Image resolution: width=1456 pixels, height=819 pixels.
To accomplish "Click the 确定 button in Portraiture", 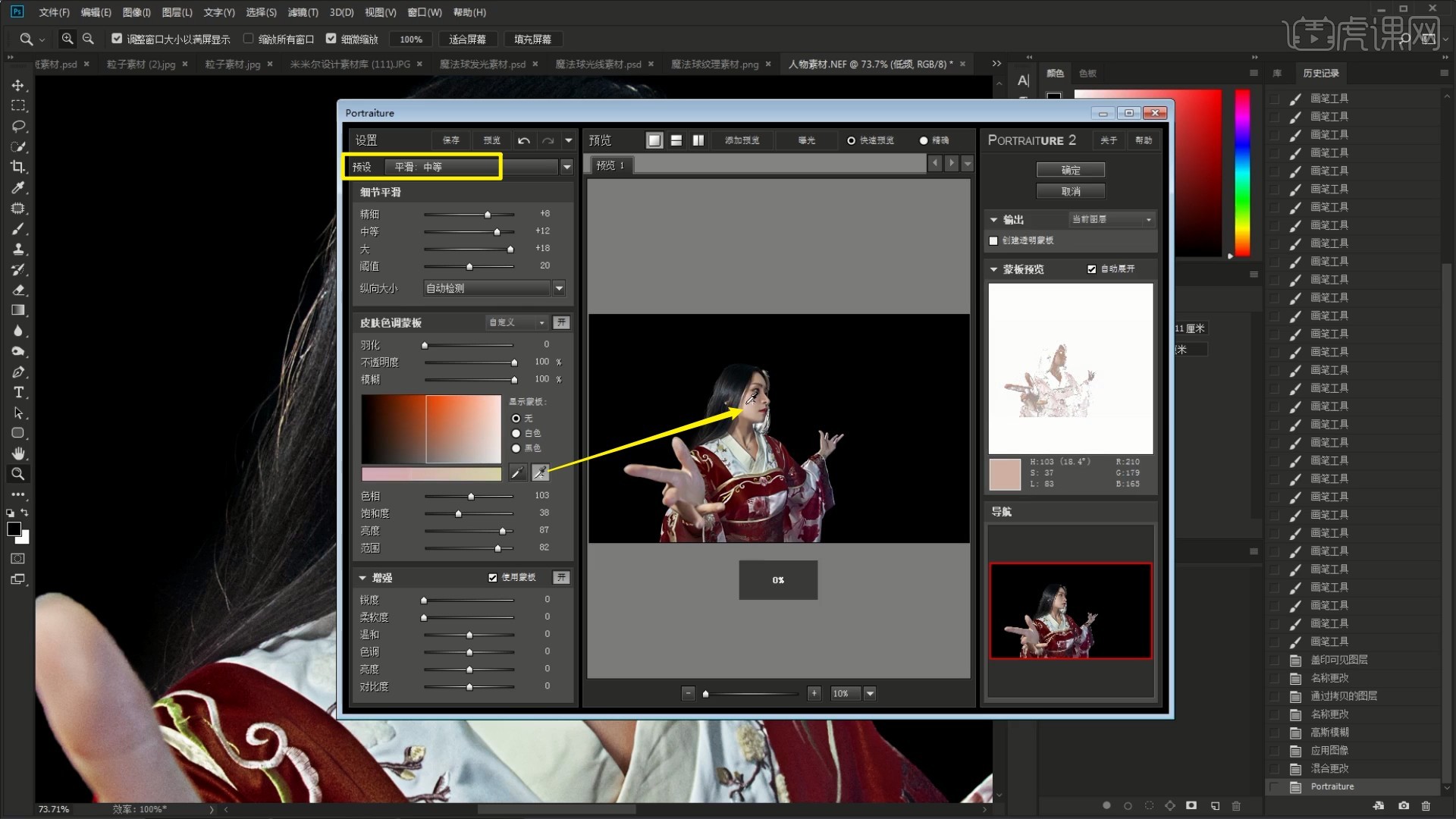I will click(x=1070, y=170).
